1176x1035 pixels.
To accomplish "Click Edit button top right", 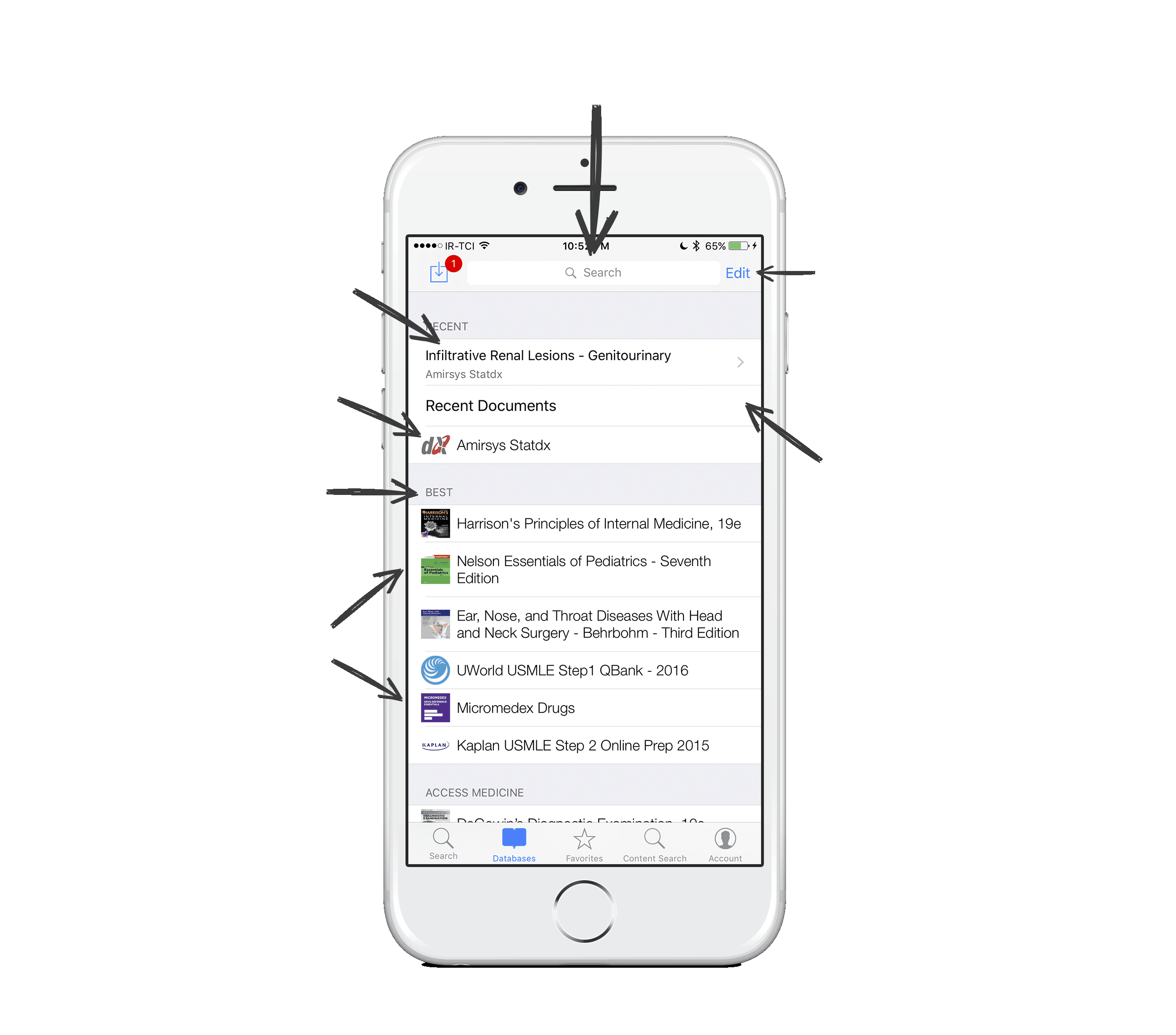I will 738,272.
